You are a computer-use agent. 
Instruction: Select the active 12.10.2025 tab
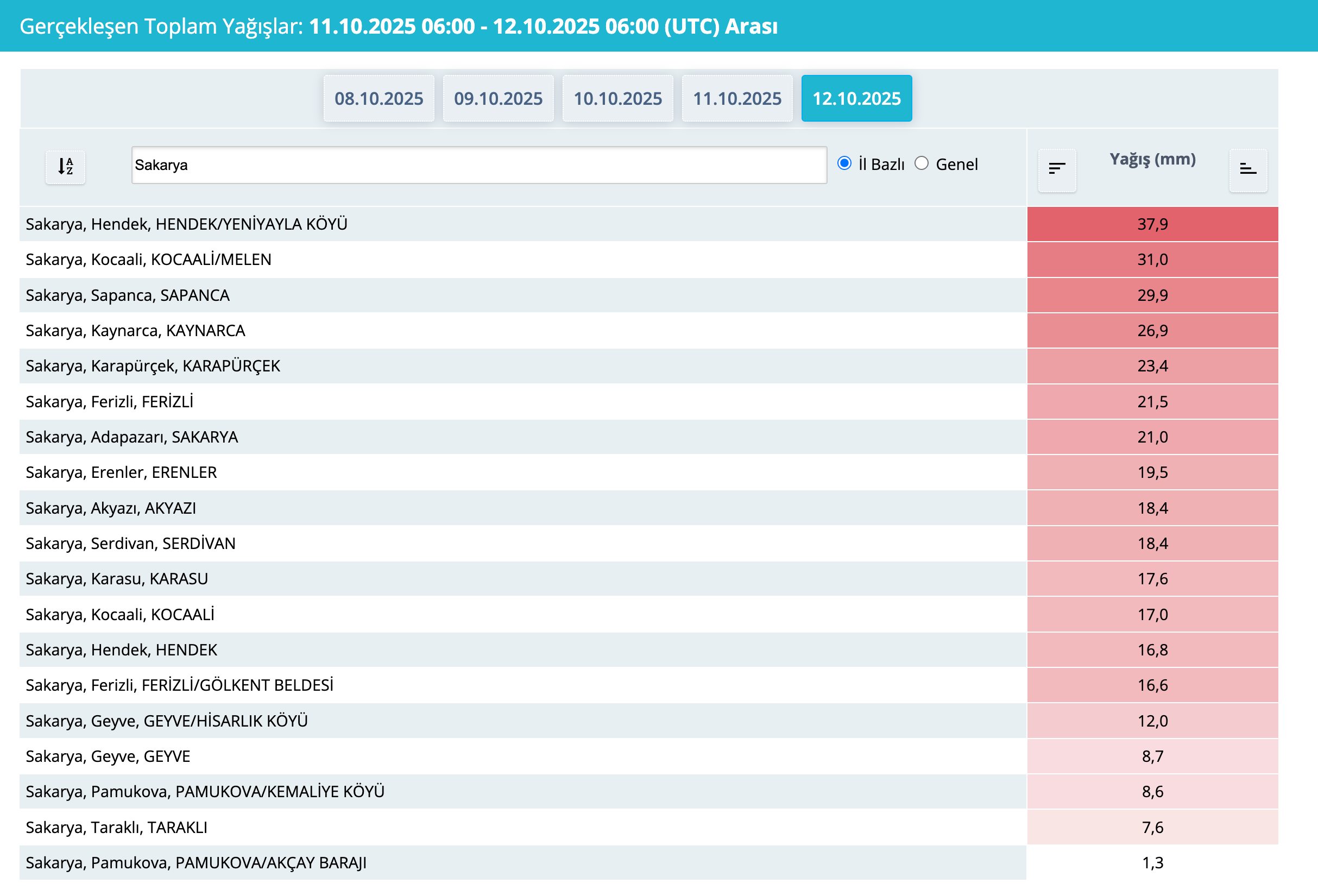856,98
